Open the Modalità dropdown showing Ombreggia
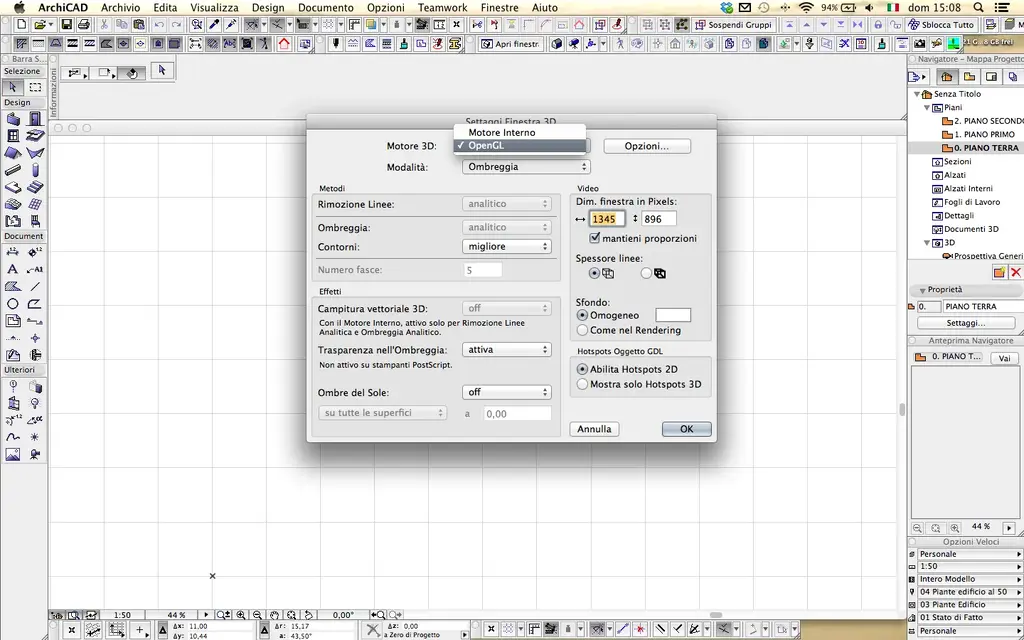The image size is (1024, 640). [525, 167]
